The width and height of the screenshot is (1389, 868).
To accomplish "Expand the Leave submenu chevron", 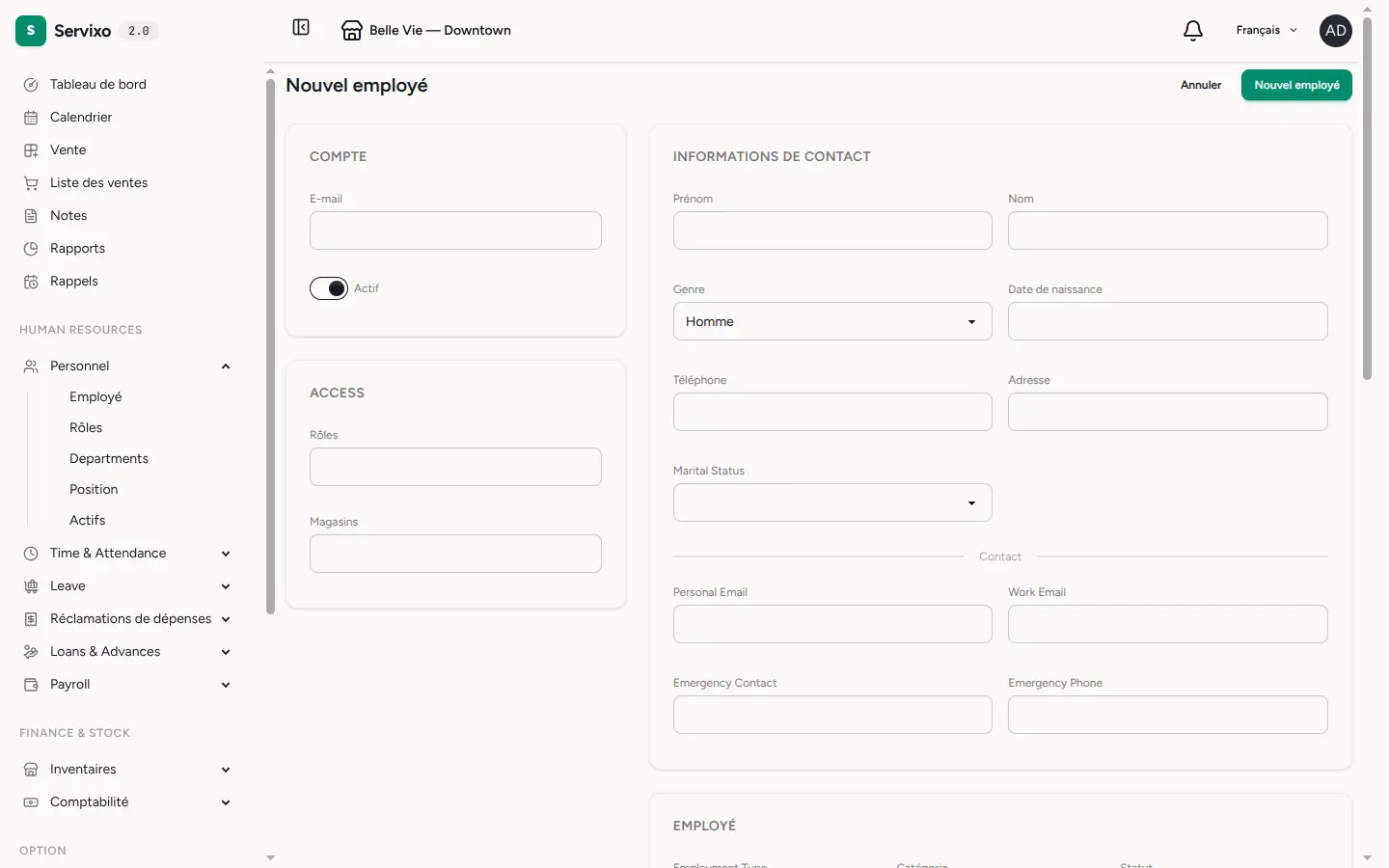I will click(x=226, y=586).
